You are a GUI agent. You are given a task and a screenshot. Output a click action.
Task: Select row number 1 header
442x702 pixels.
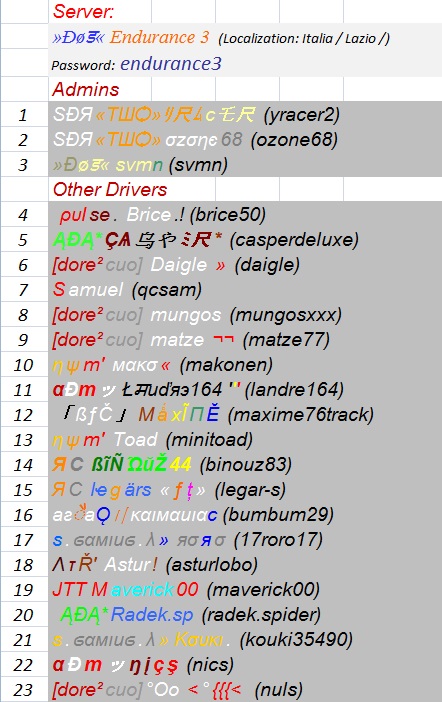click(x=24, y=115)
